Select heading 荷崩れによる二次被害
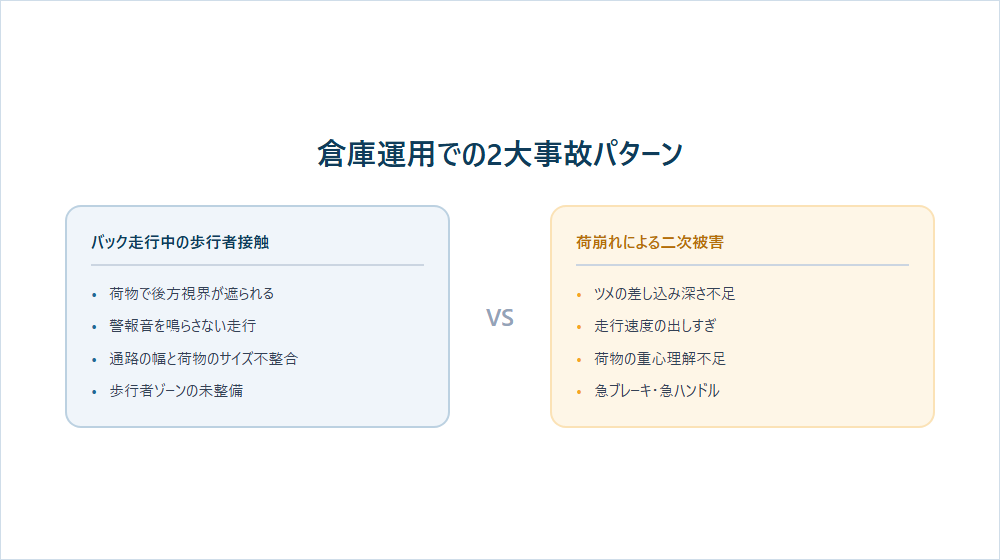1000x560 pixels. pos(650,242)
